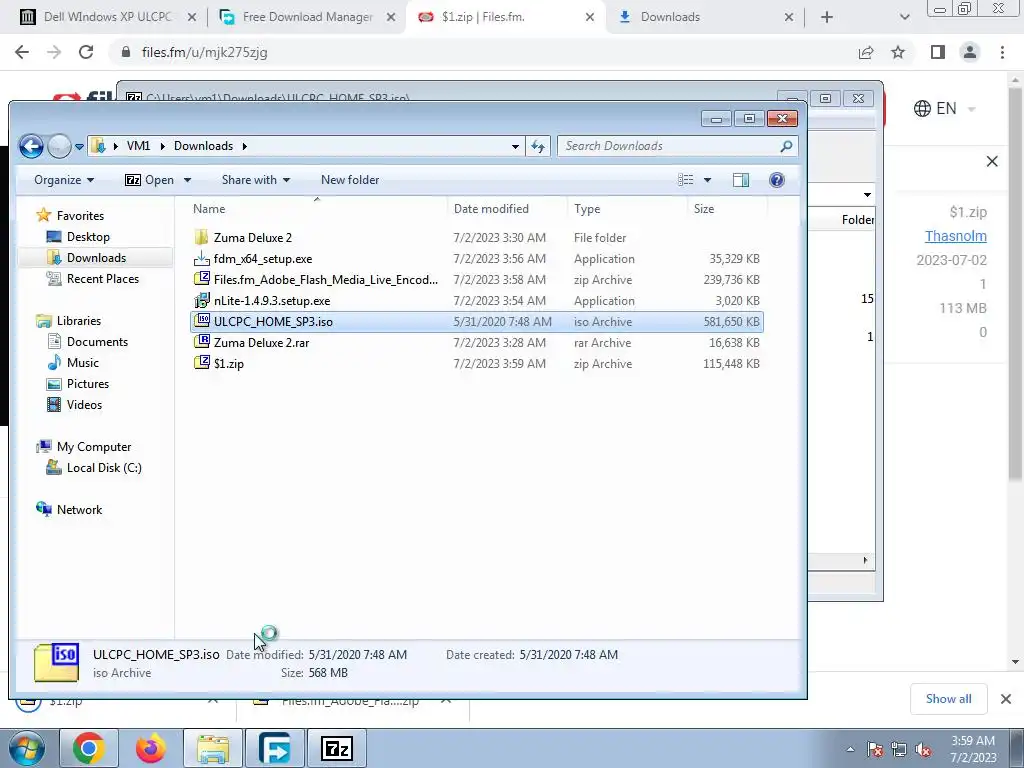Select the Zuma Deluxe 2 folder
This screenshot has width=1024, height=768.
(x=477, y=238)
